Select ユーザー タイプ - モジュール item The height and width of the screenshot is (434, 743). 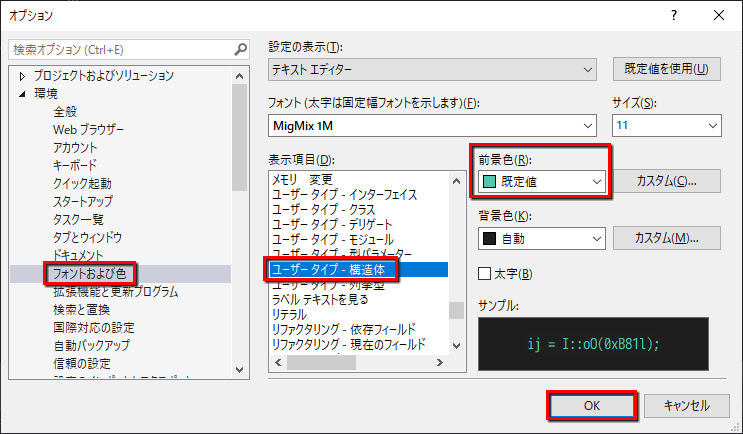(333, 240)
